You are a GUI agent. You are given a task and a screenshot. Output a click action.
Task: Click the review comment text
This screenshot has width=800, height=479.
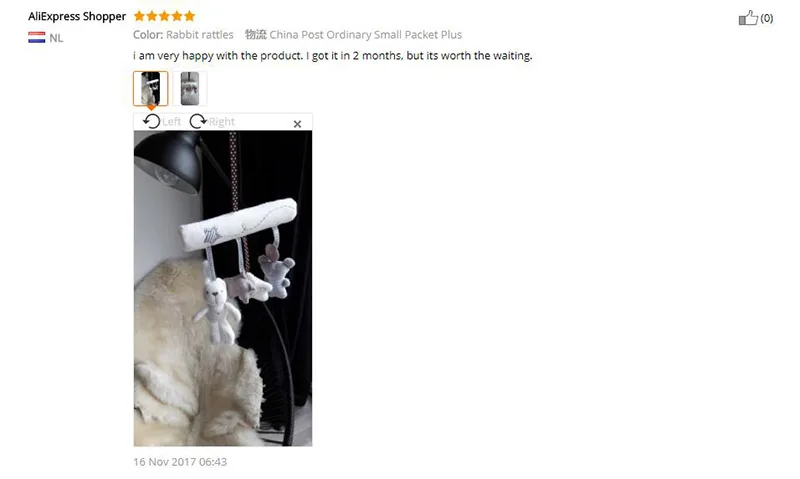tap(333, 56)
